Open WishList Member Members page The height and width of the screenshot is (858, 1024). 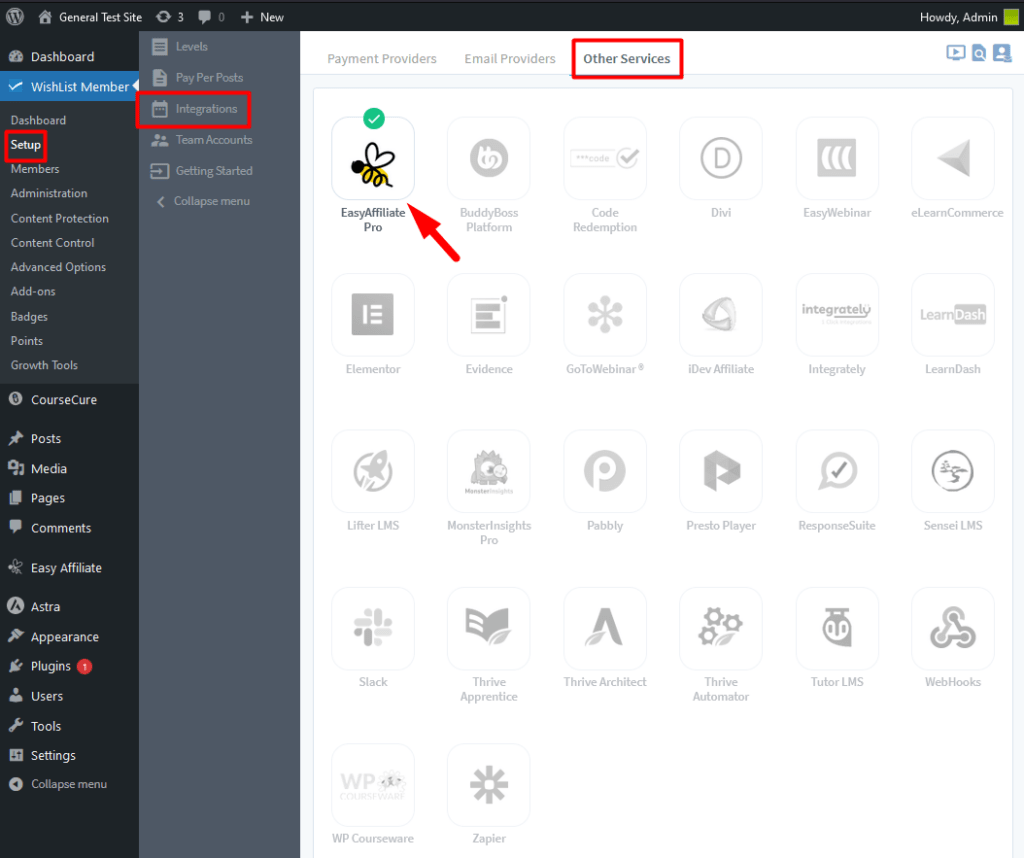[35, 169]
